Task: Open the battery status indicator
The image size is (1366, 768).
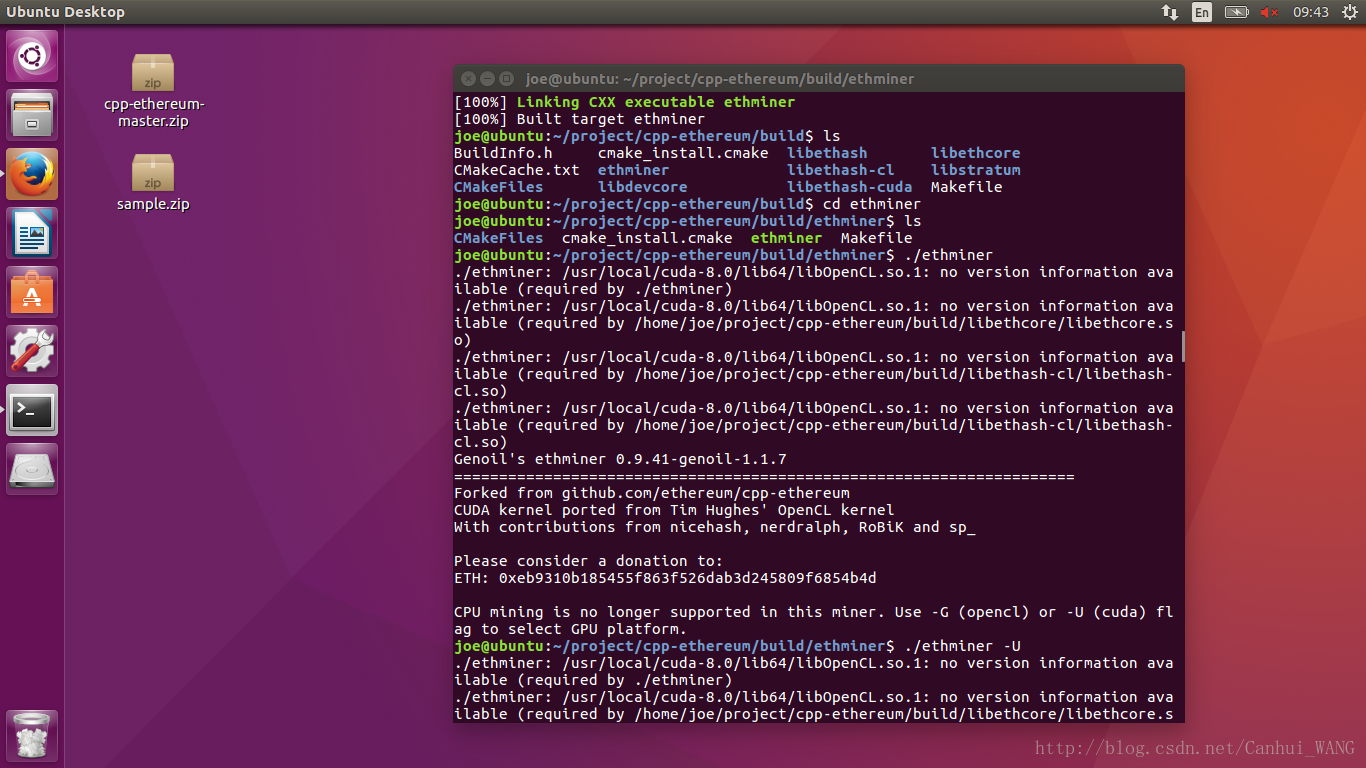Action: pos(1237,12)
